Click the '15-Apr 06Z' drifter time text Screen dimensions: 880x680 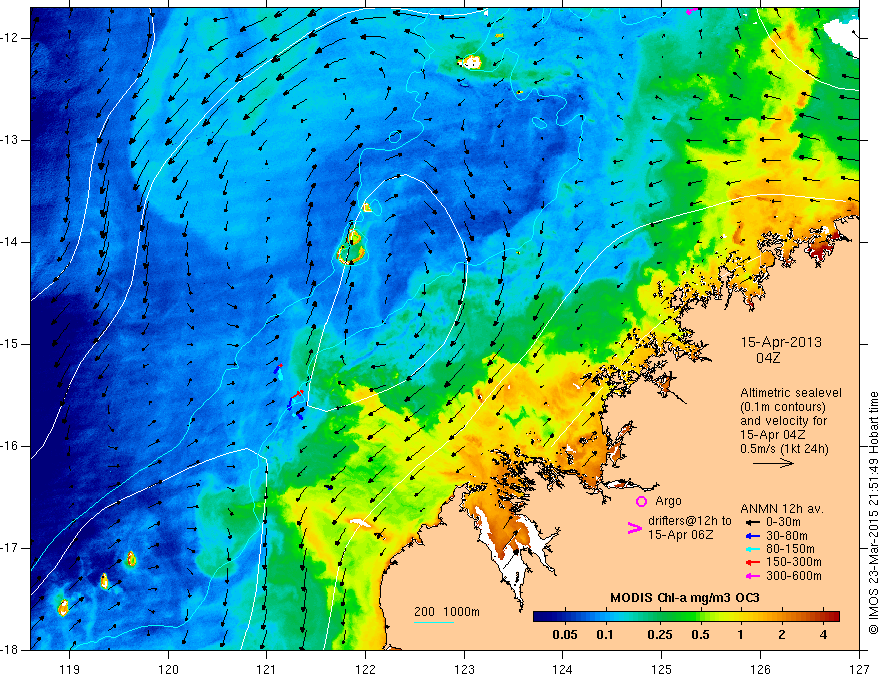coord(681,535)
